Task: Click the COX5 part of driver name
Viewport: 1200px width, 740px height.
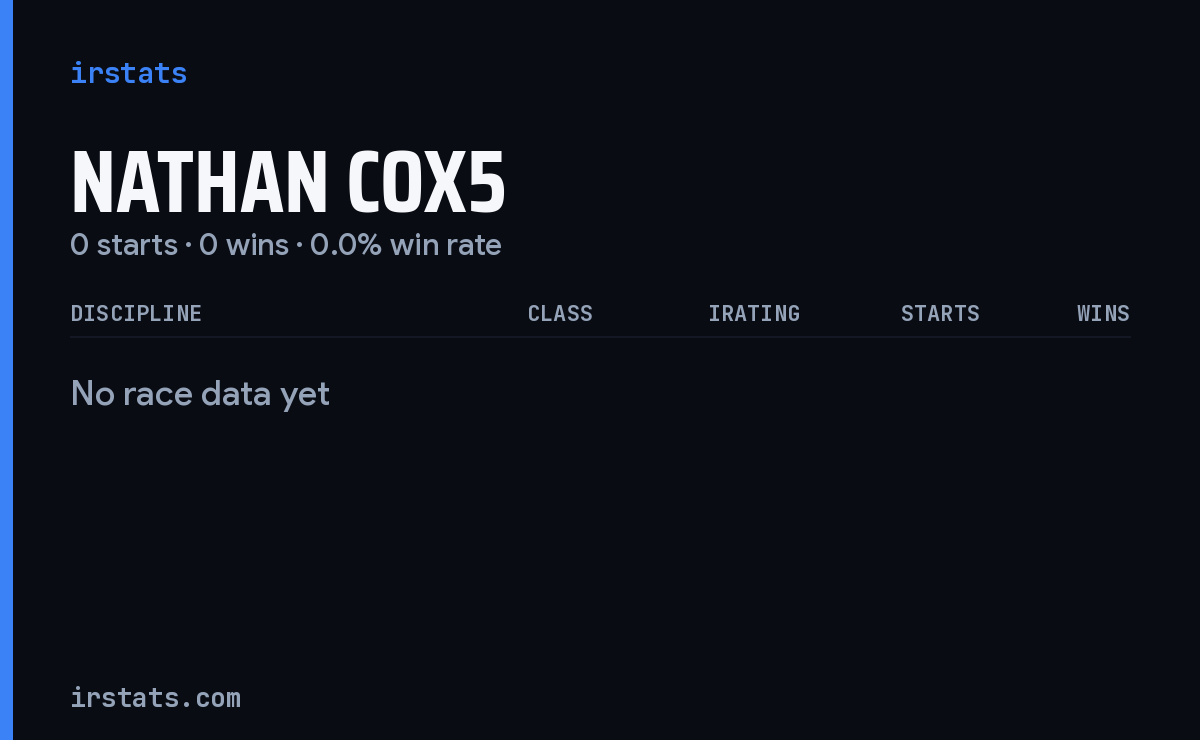Action: (426, 183)
